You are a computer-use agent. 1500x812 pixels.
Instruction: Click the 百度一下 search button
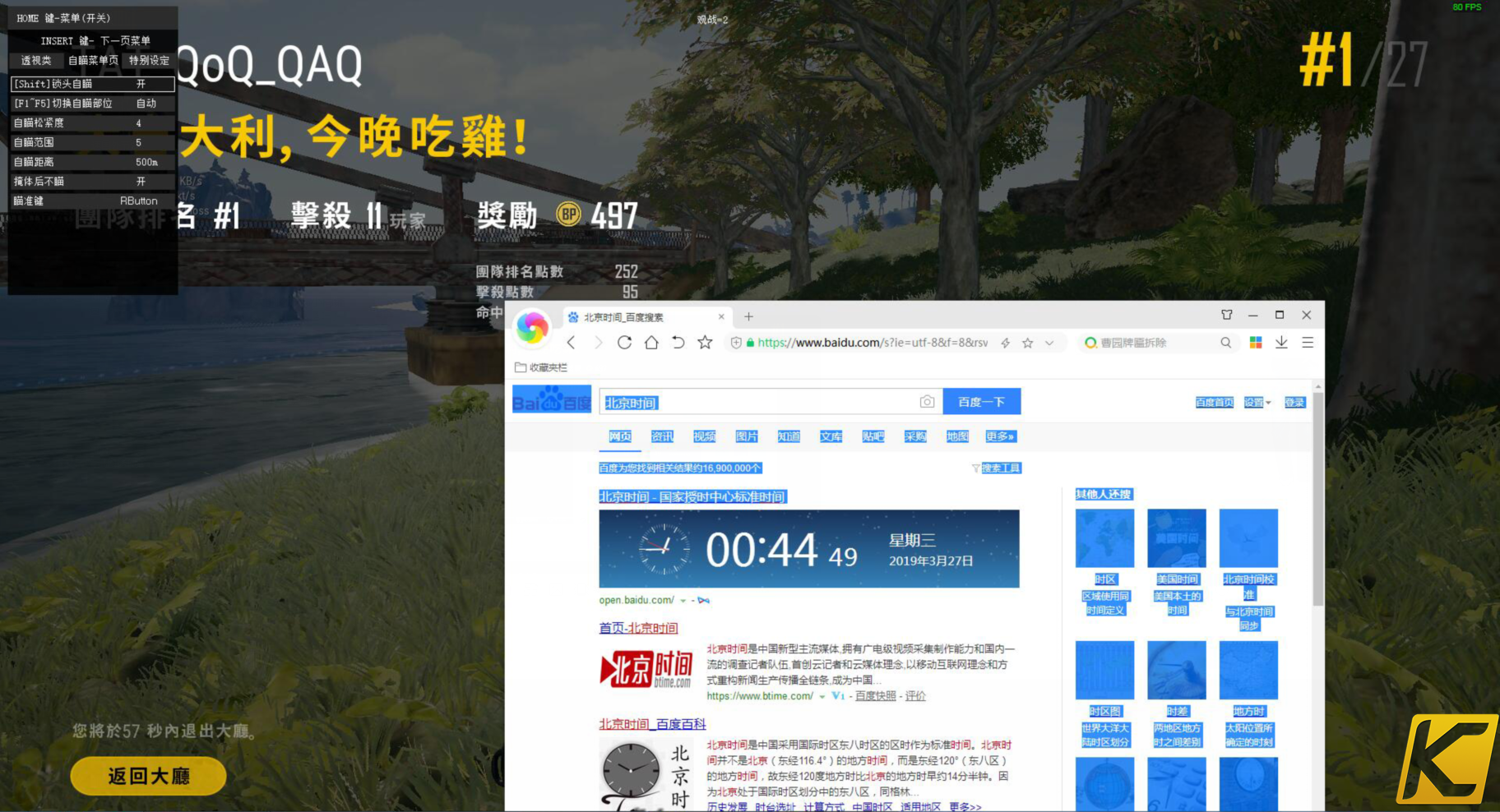click(982, 402)
